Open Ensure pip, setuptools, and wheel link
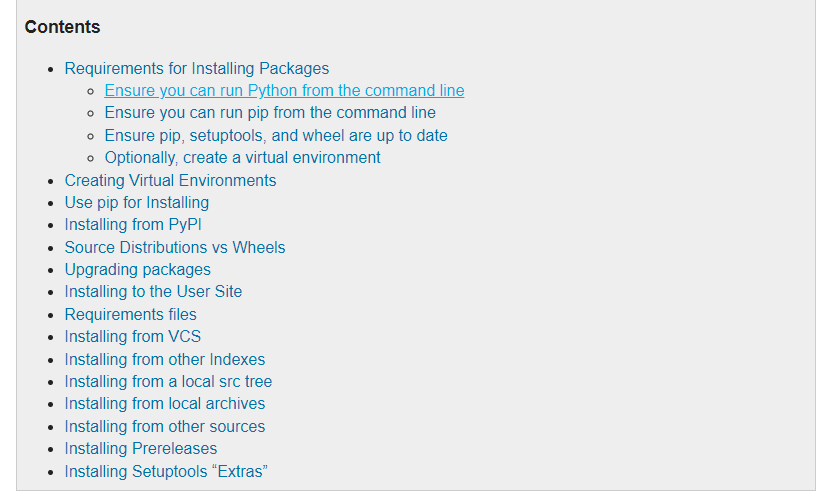Screen dimensions: 816x493 coord(275,135)
